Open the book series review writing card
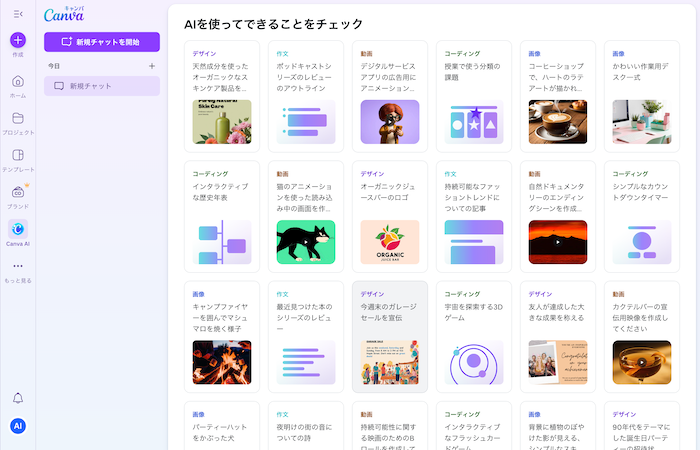Viewport: 700px width, 450px height. pos(306,337)
